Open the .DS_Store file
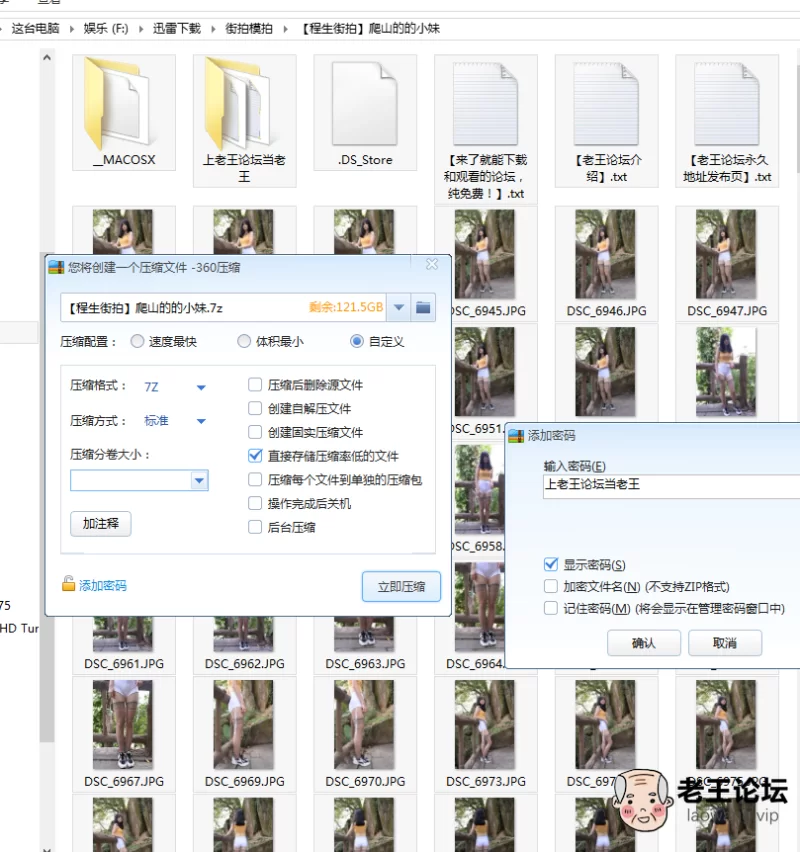The image size is (800, 852). 365,108
